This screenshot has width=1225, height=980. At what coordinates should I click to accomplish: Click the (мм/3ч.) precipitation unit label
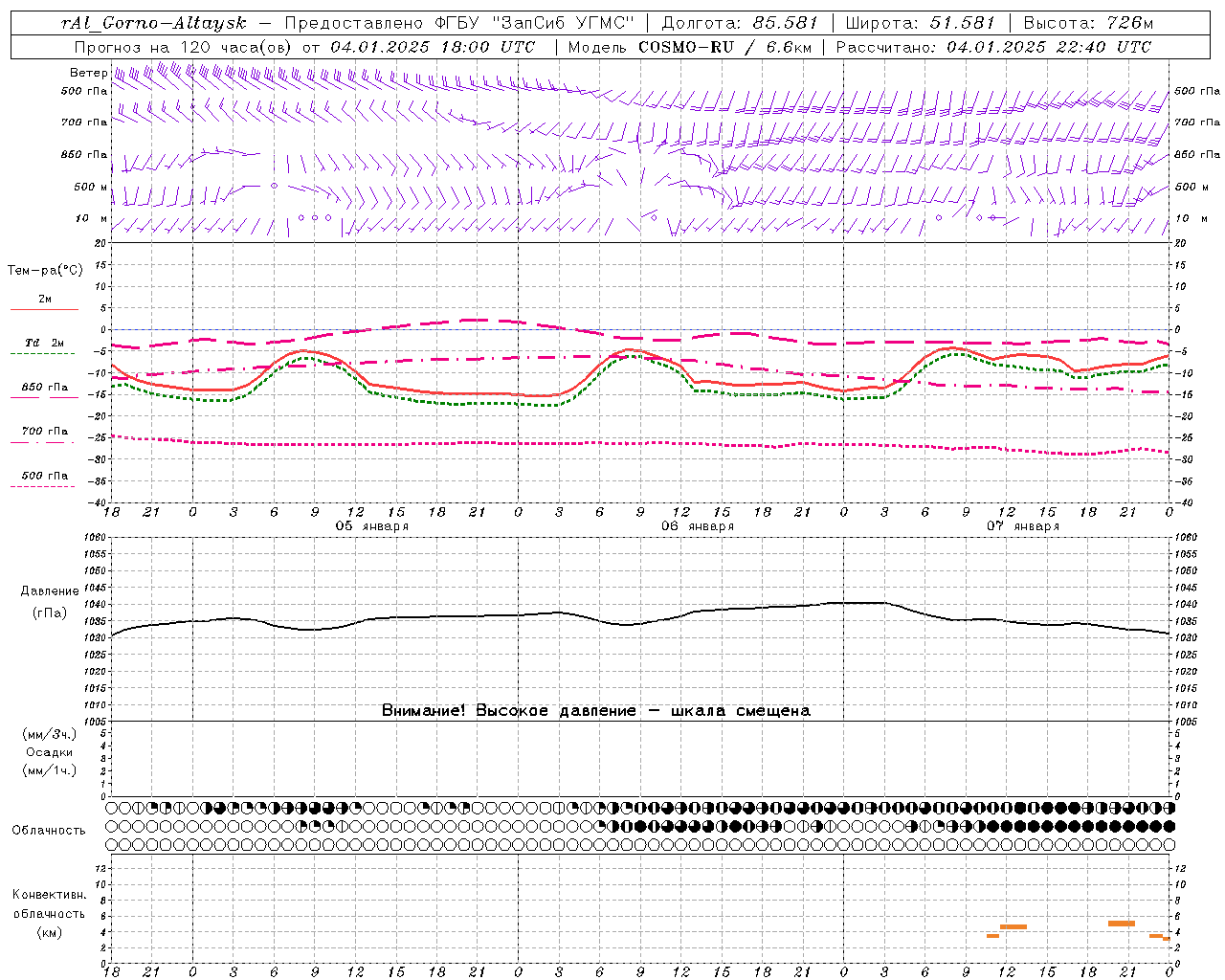pos(50,734)
